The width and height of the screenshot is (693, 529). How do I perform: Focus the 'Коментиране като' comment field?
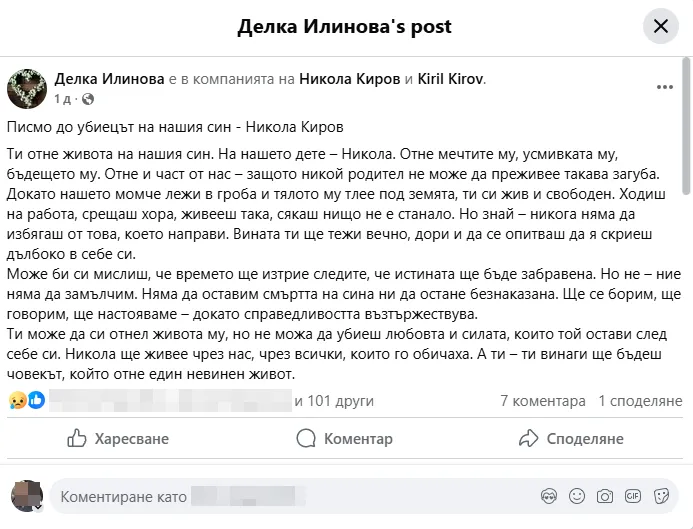(x=290, y=495)
